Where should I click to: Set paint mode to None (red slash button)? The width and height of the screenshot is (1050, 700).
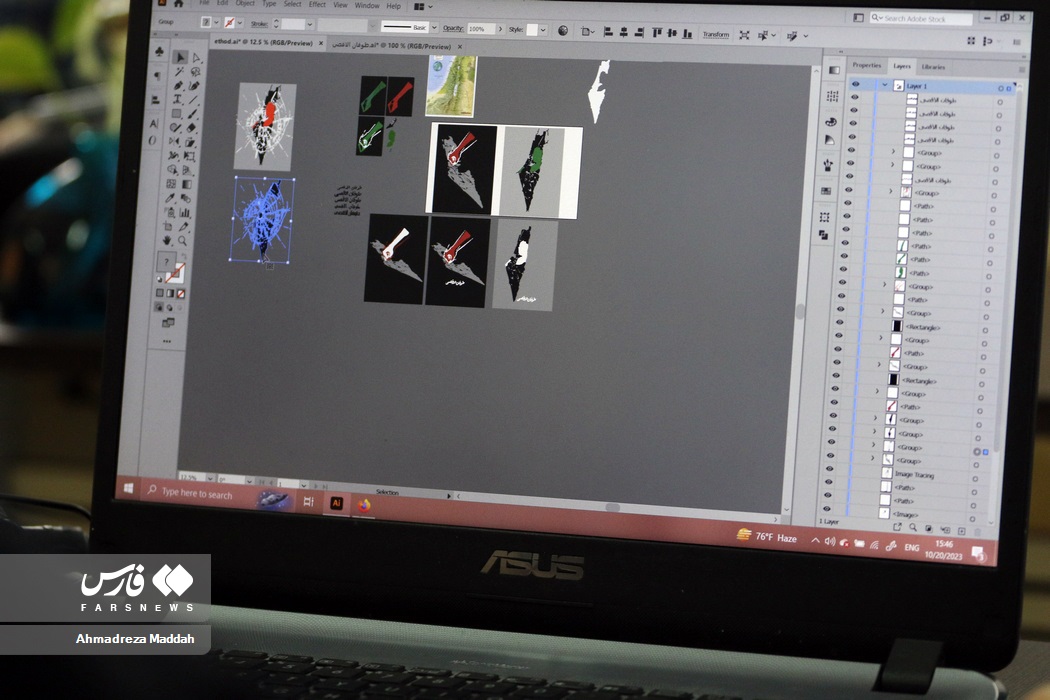(x=180, y=294)
